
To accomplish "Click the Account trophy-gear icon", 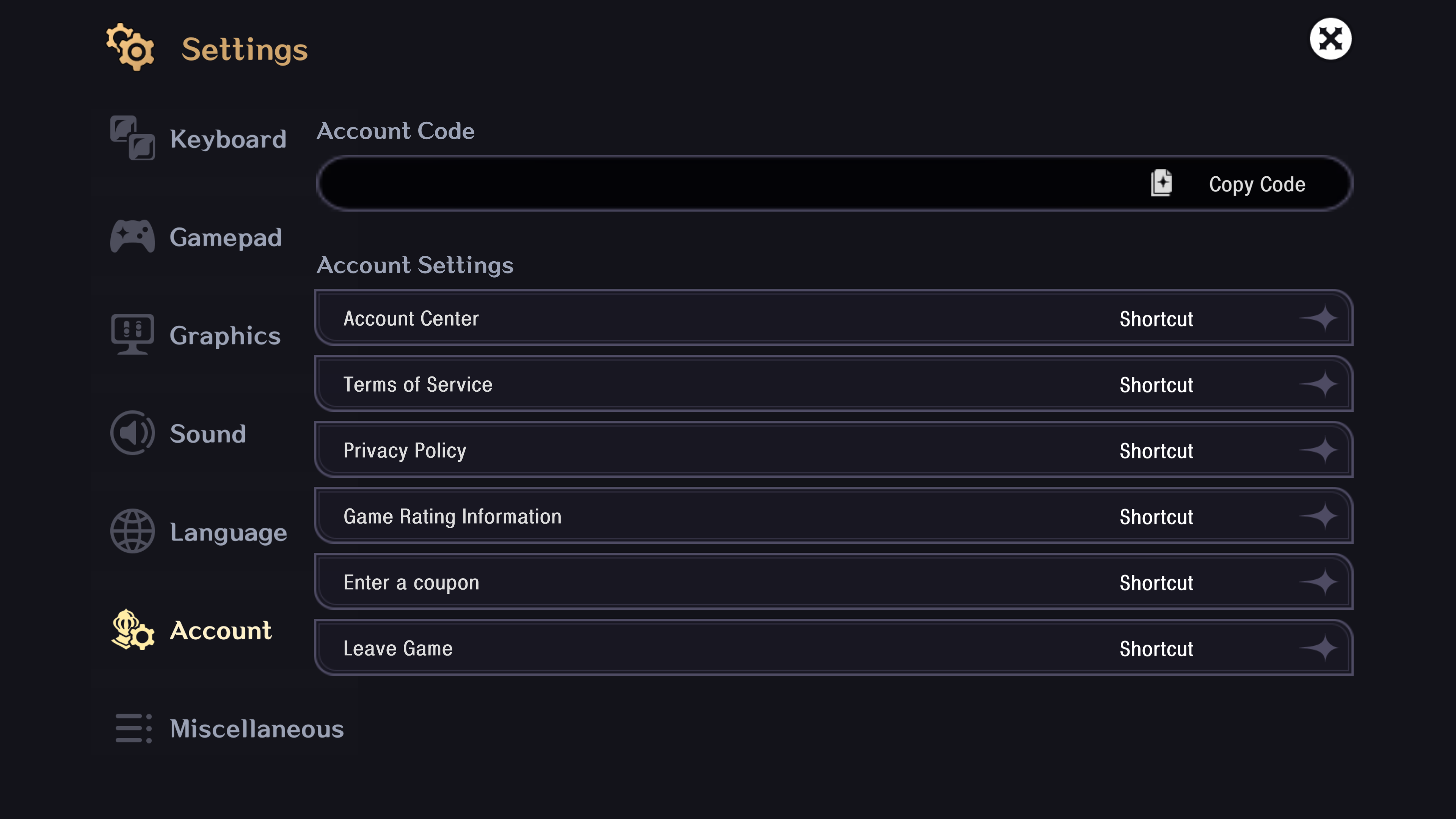I will coord(132,630).
